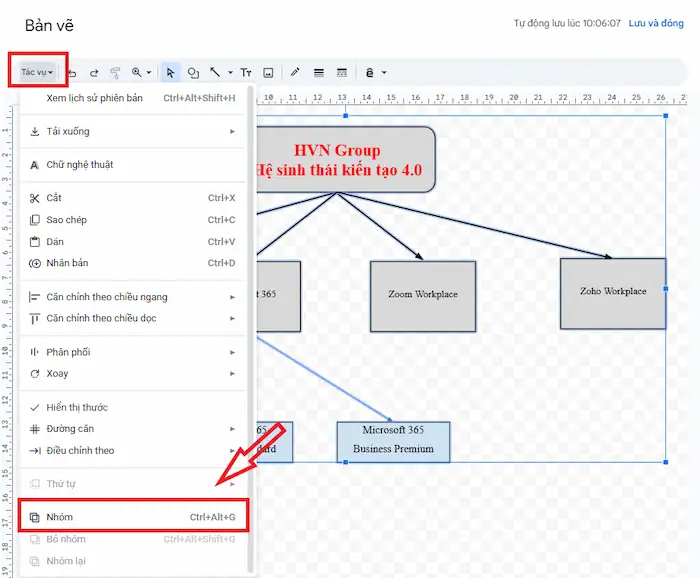The height and width of the screenshot is (578, 700).
Task: Open the border dash style option
Action: pos(342,73)
